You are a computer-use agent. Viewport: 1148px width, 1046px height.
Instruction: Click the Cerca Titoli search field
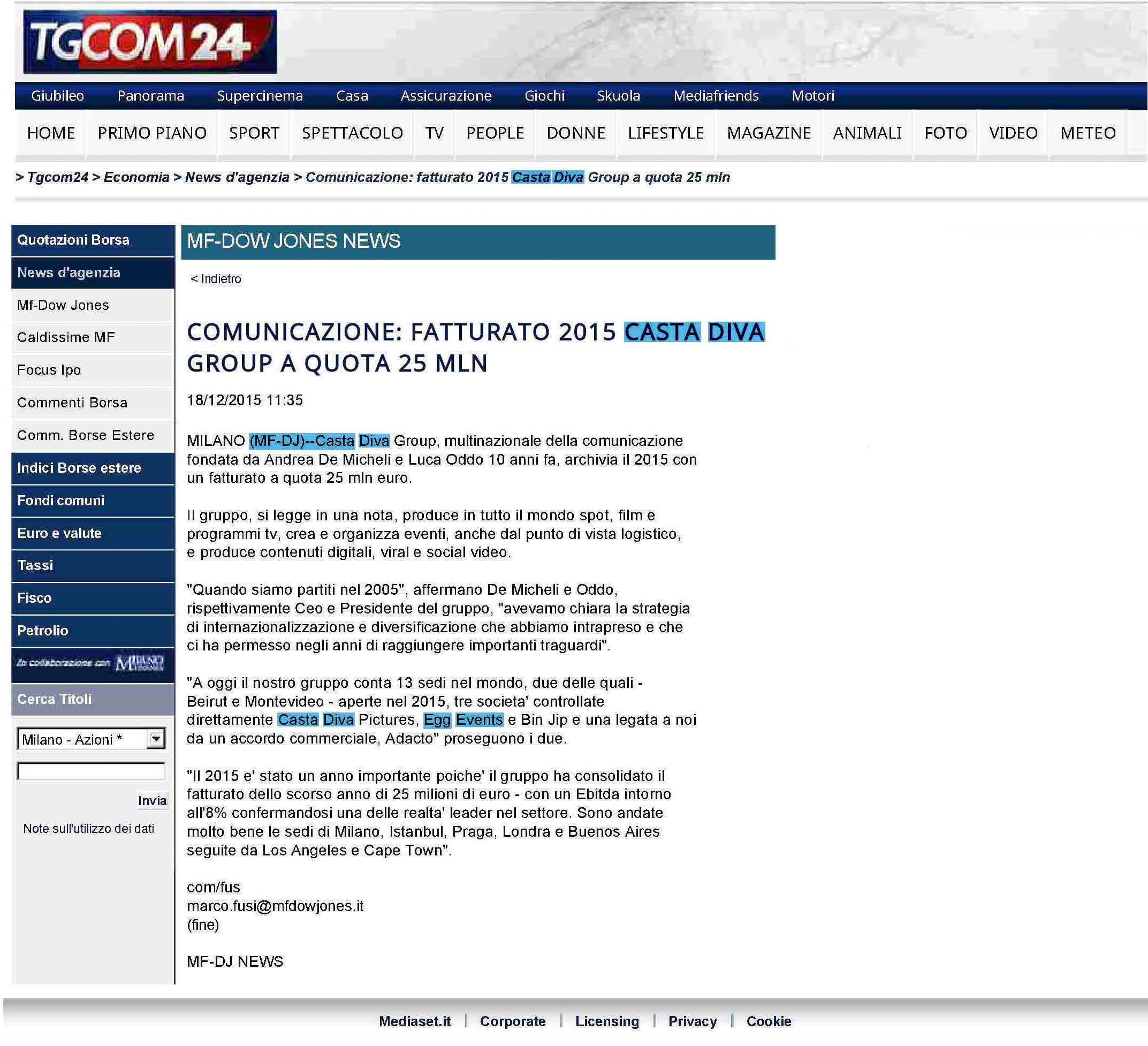click(x=91, y=772)
